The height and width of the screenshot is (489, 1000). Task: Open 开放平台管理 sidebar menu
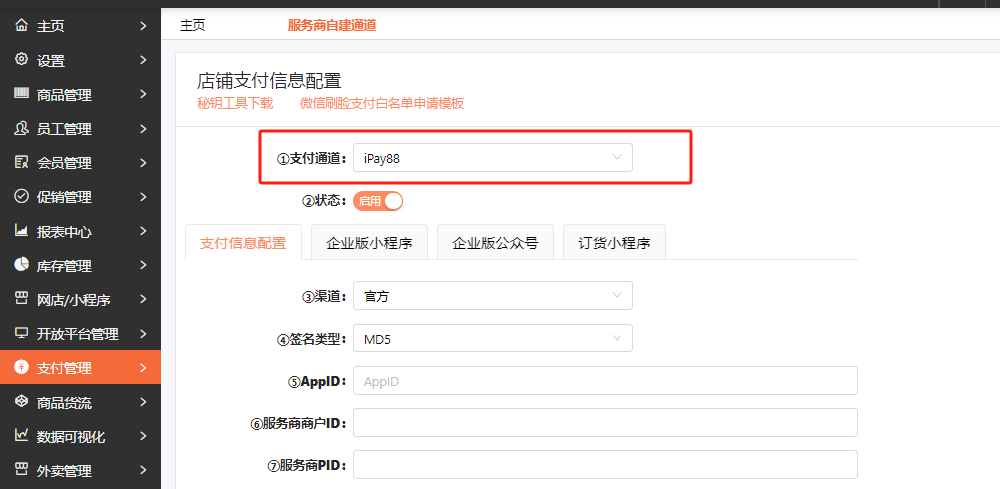[x=80, y=333]
